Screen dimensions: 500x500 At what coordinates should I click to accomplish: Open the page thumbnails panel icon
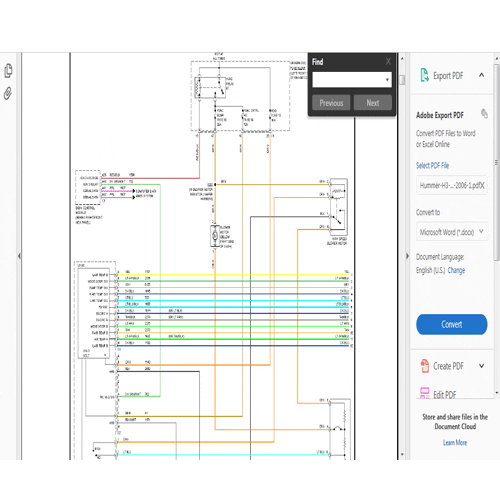(x=8, y=71)
